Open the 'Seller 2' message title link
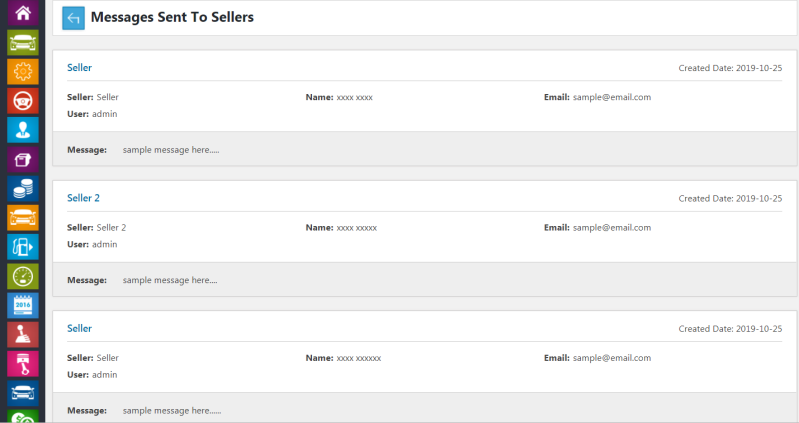 [83, 198]
